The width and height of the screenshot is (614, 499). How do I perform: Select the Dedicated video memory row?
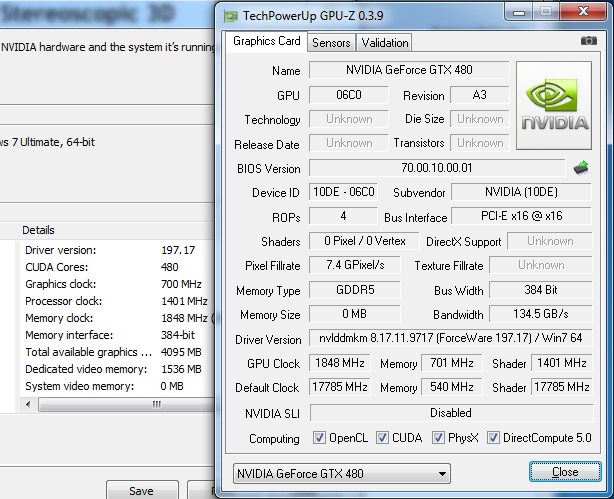point(117,369)
